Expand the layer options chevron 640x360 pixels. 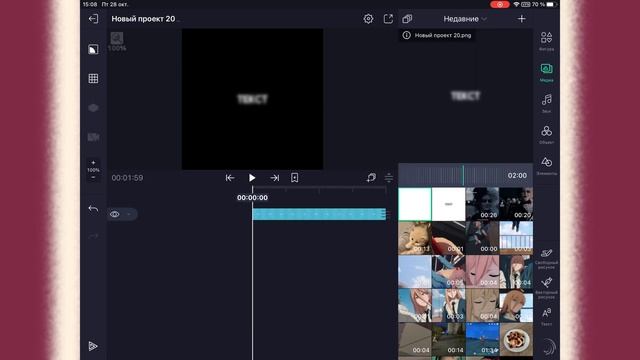129,214
